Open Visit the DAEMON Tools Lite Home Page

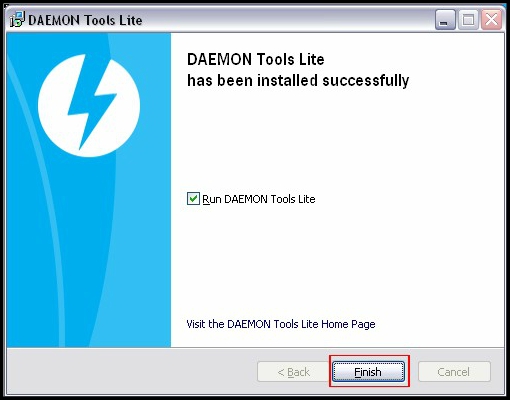tap(281, 324)
